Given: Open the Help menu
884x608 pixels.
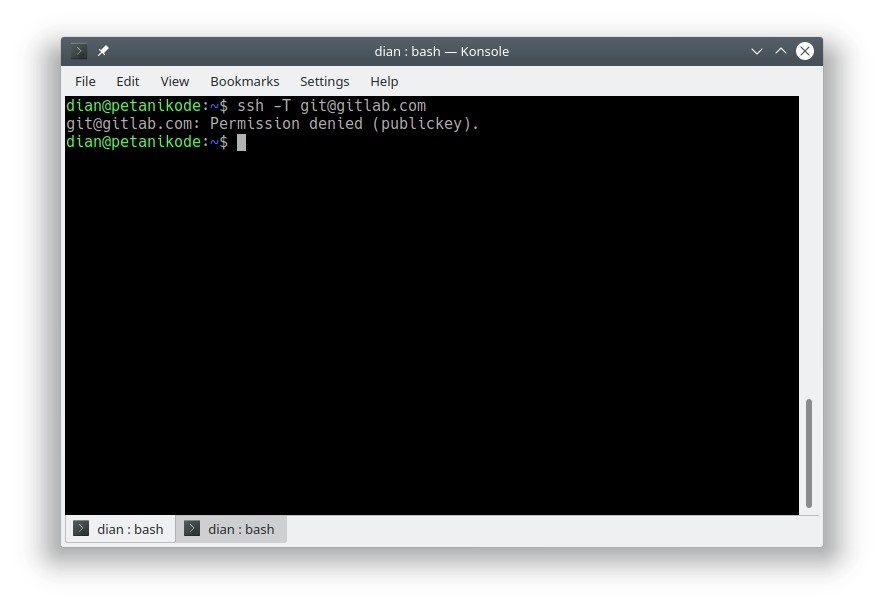Looking at the screenshot, I should [384, 81].
